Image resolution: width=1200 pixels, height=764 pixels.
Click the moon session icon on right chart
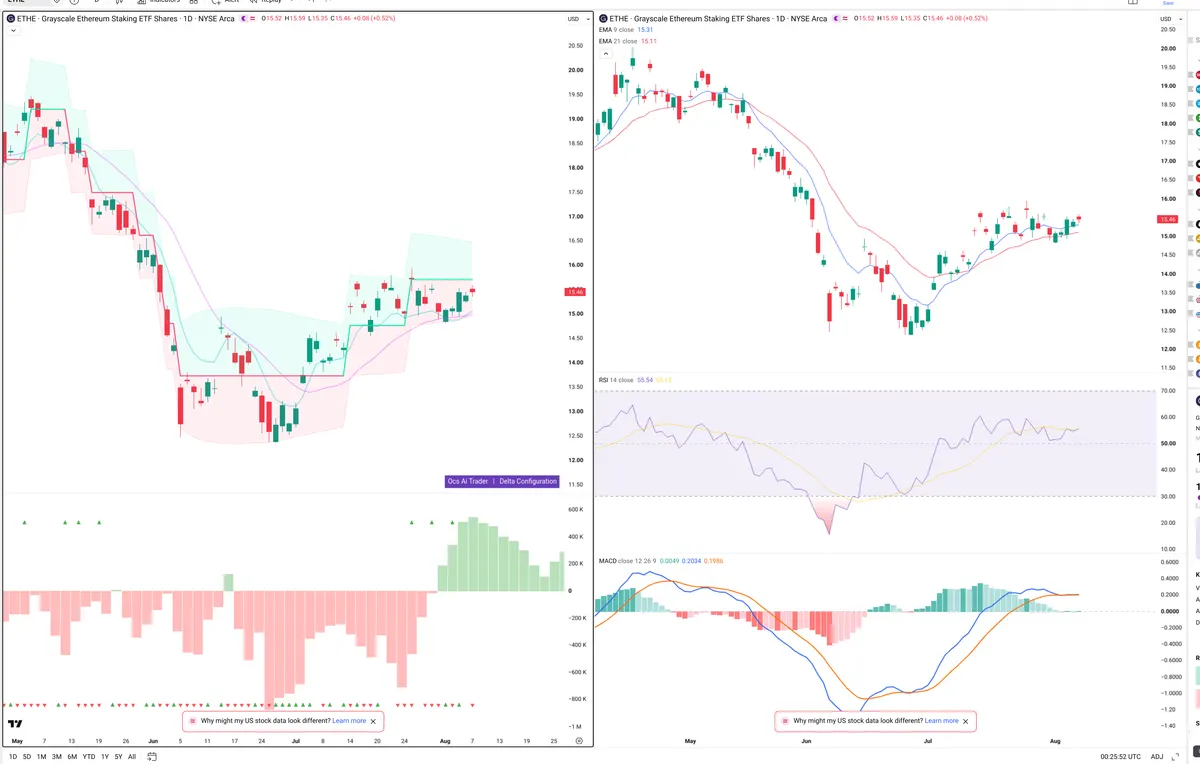[x=836, y=18]
